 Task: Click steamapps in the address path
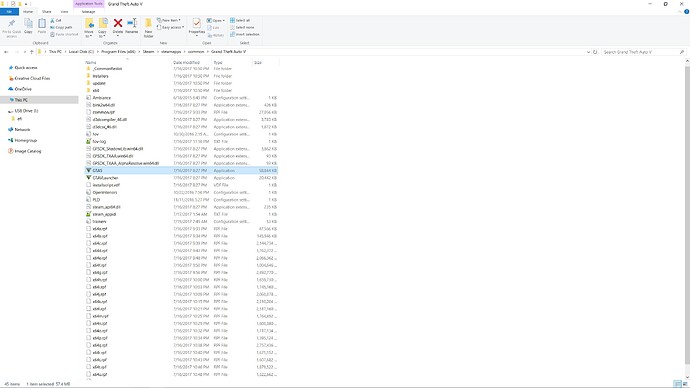tap(171, 52)
